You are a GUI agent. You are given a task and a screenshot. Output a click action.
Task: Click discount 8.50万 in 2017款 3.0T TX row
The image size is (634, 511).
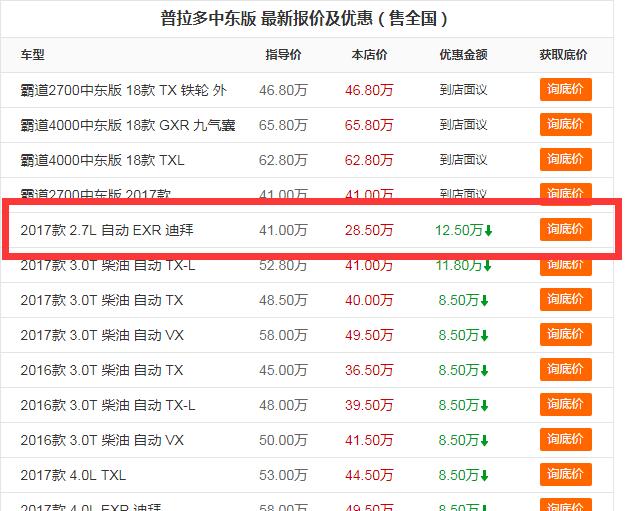(x=463, y=300)
